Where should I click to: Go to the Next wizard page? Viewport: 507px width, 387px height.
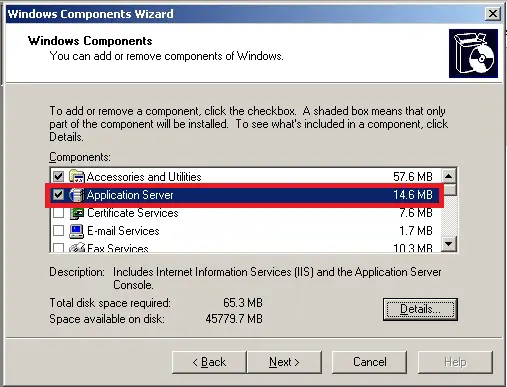point(284,362)
